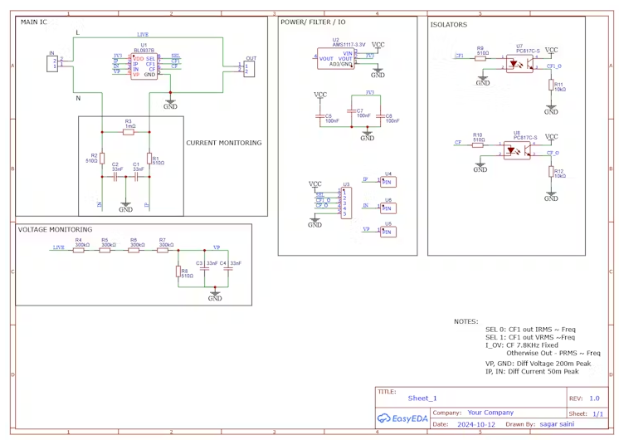Viewport: 620px width, 440px height.
Task: Click the EasyEDA logo in title block
Action: (403, 418)
